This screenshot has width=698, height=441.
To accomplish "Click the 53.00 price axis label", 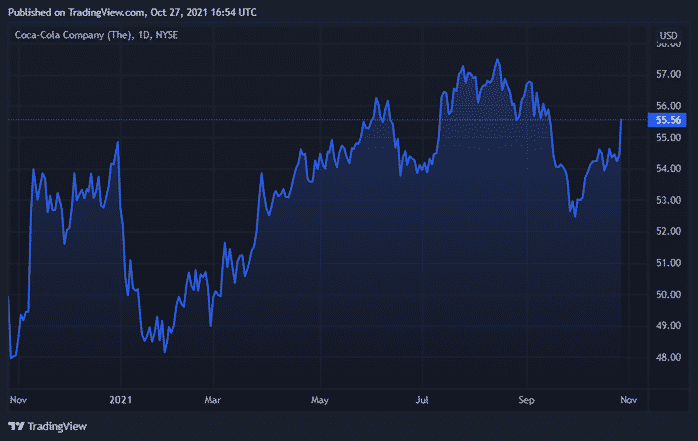I will pyautogui.click(x=669, y=200).
